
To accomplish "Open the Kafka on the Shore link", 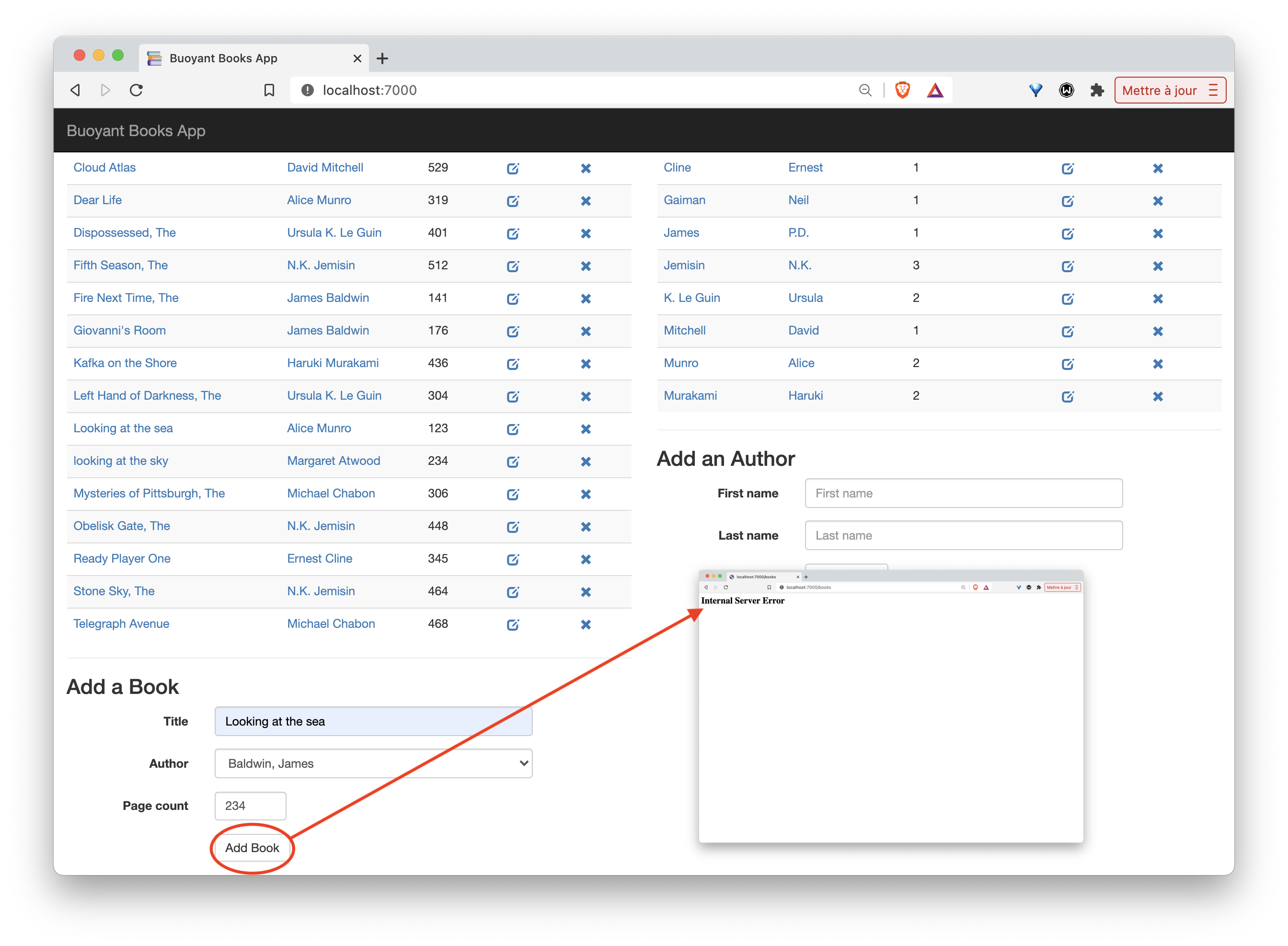I will pyautogui.click(x=125, y=363).
